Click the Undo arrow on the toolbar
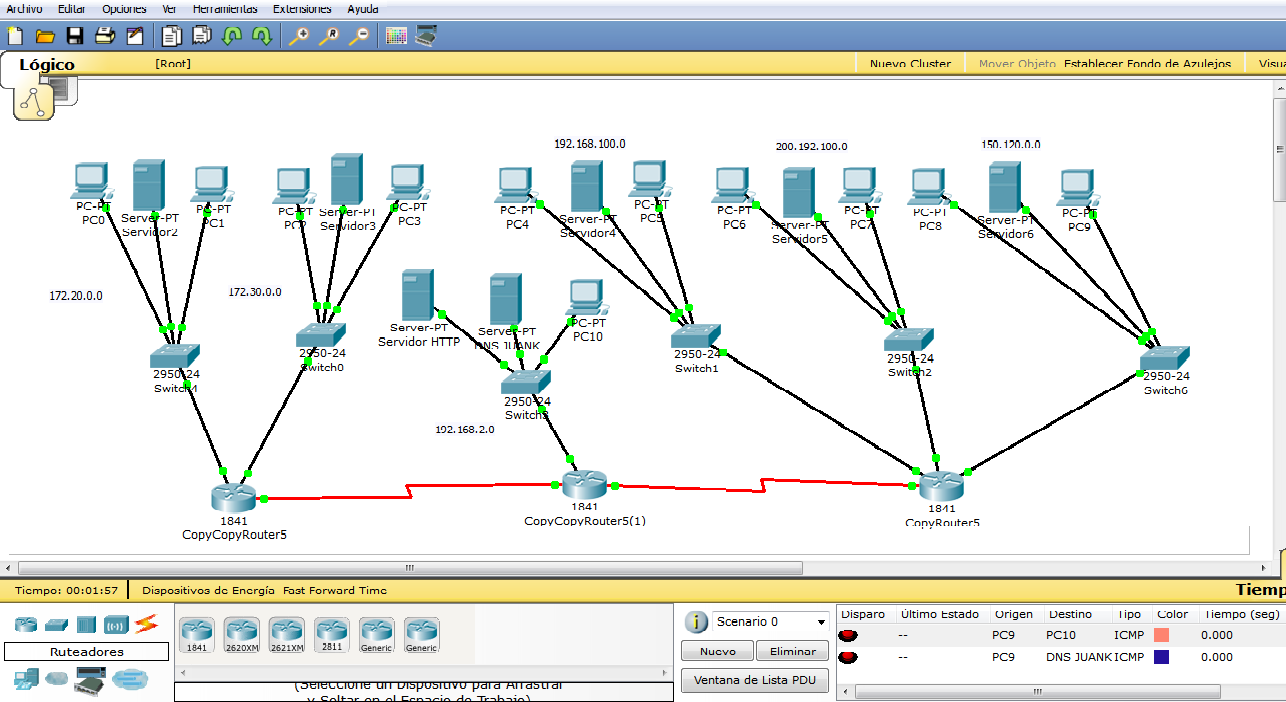Screen dimensions: 1286x702 [232, 35]
